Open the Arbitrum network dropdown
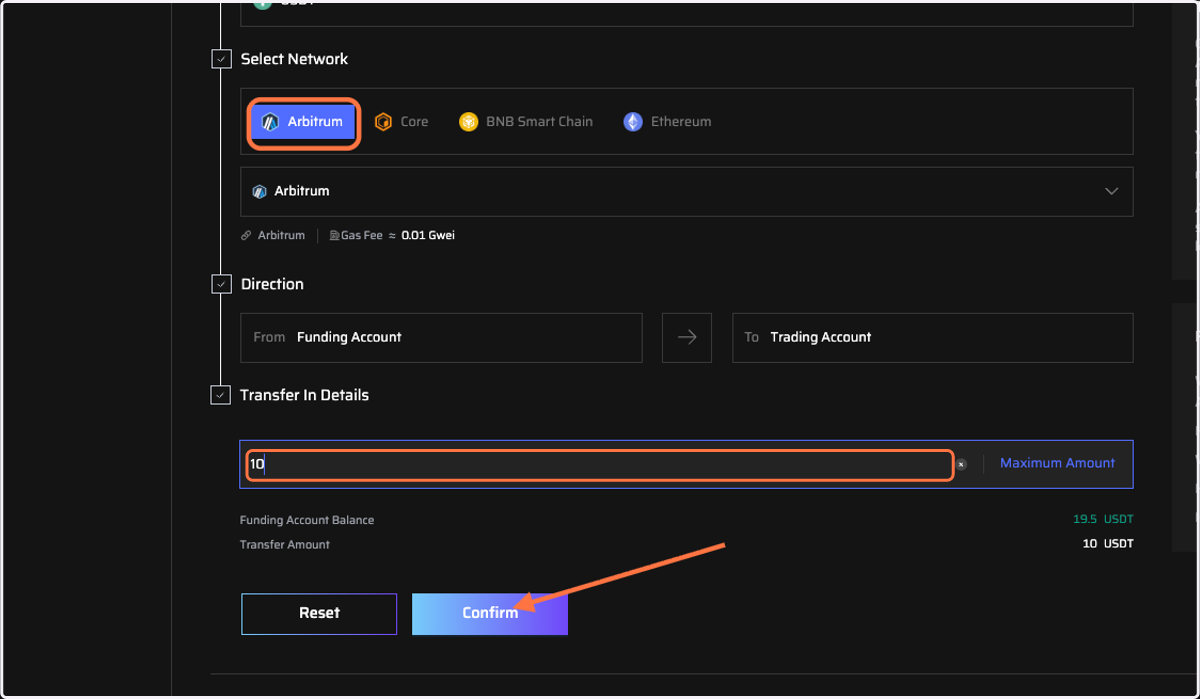This screenshot has height=699, width=1200. pyautogui.click(x=686, y=191)
